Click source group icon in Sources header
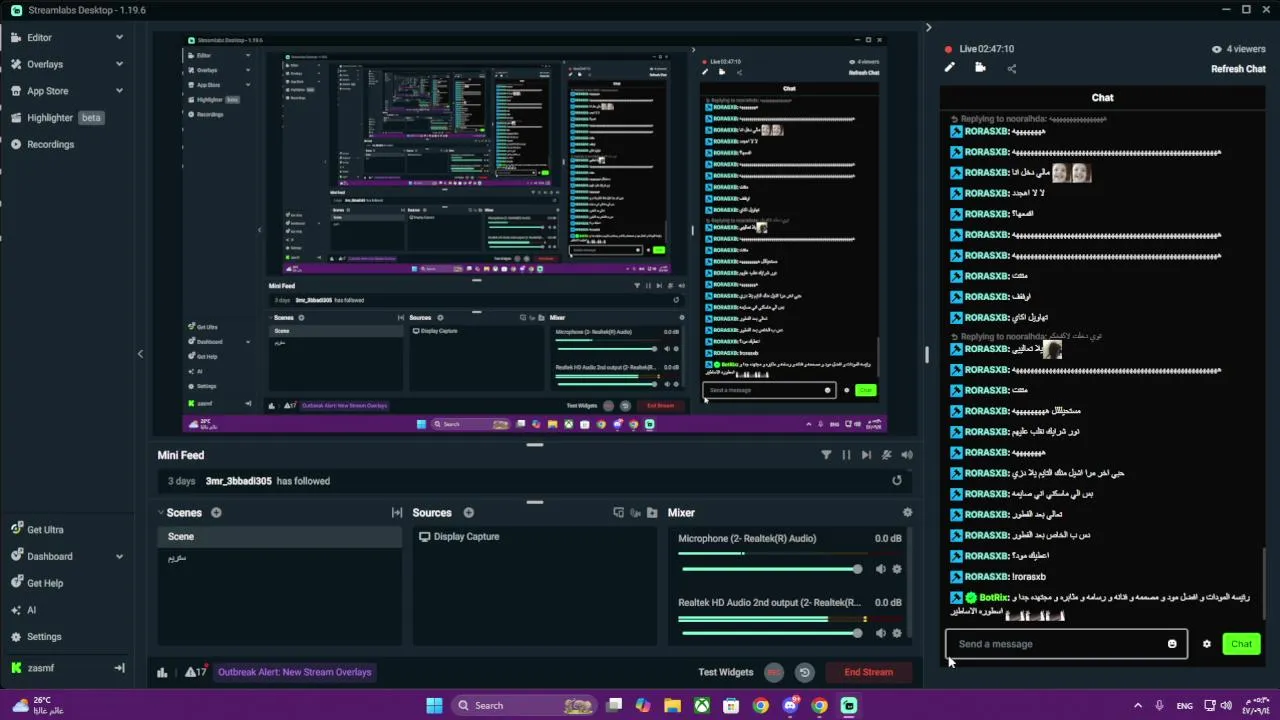The height and width of the screenshot is (720, 1280). pos(619,513)
